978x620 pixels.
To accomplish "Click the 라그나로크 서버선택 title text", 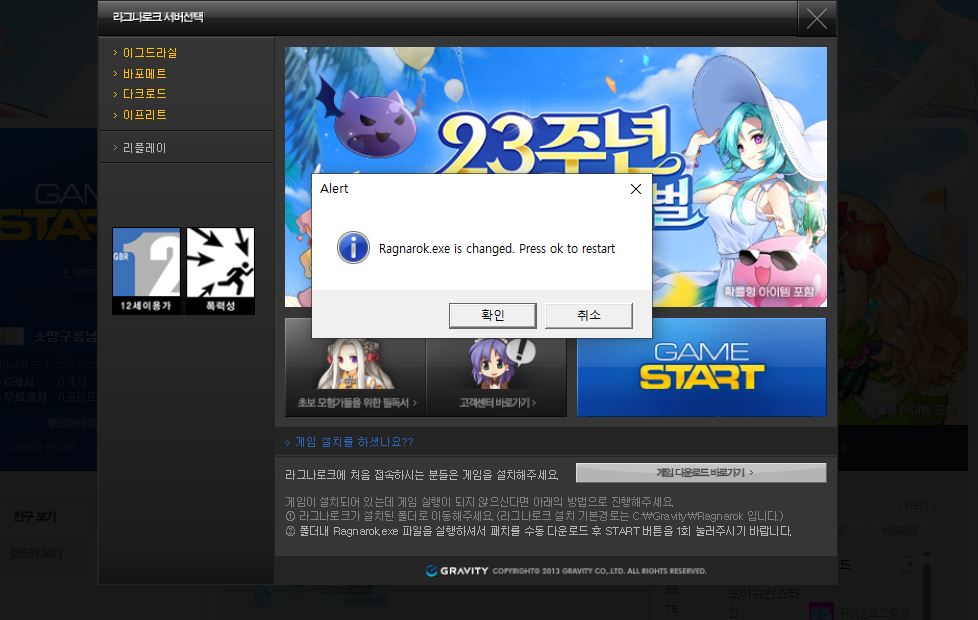I will tap(158, 17).
